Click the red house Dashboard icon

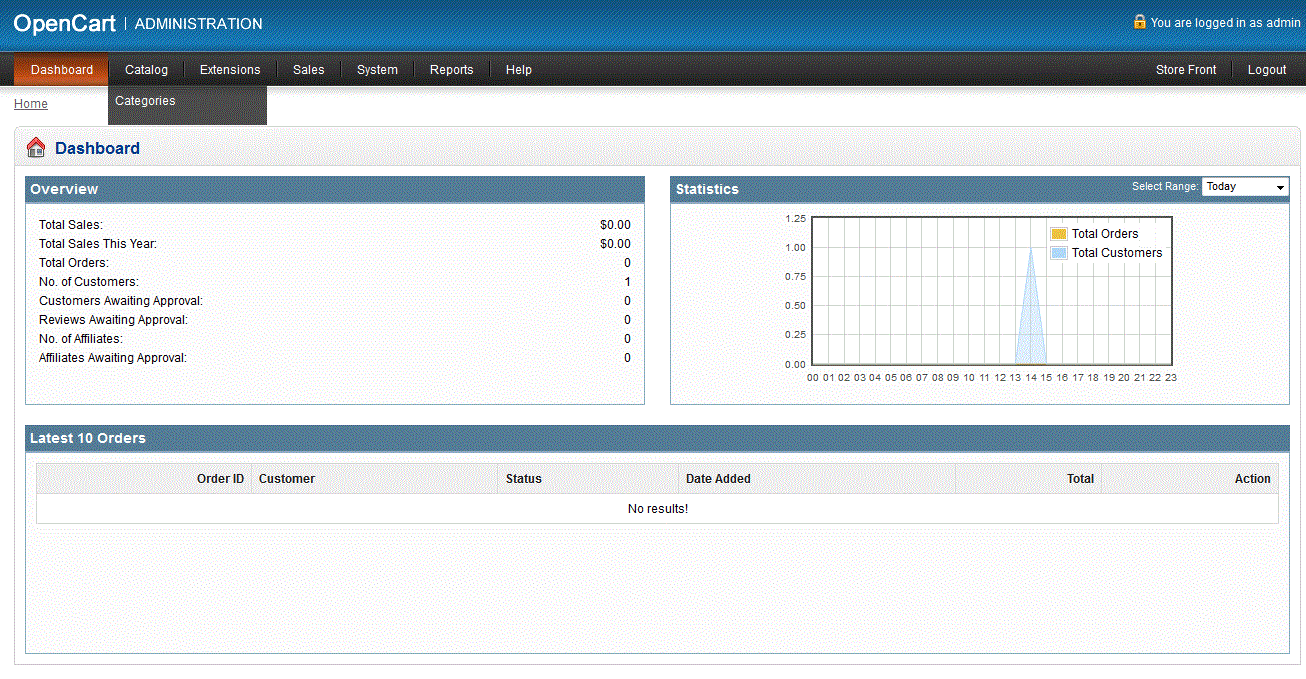point(36,148)
